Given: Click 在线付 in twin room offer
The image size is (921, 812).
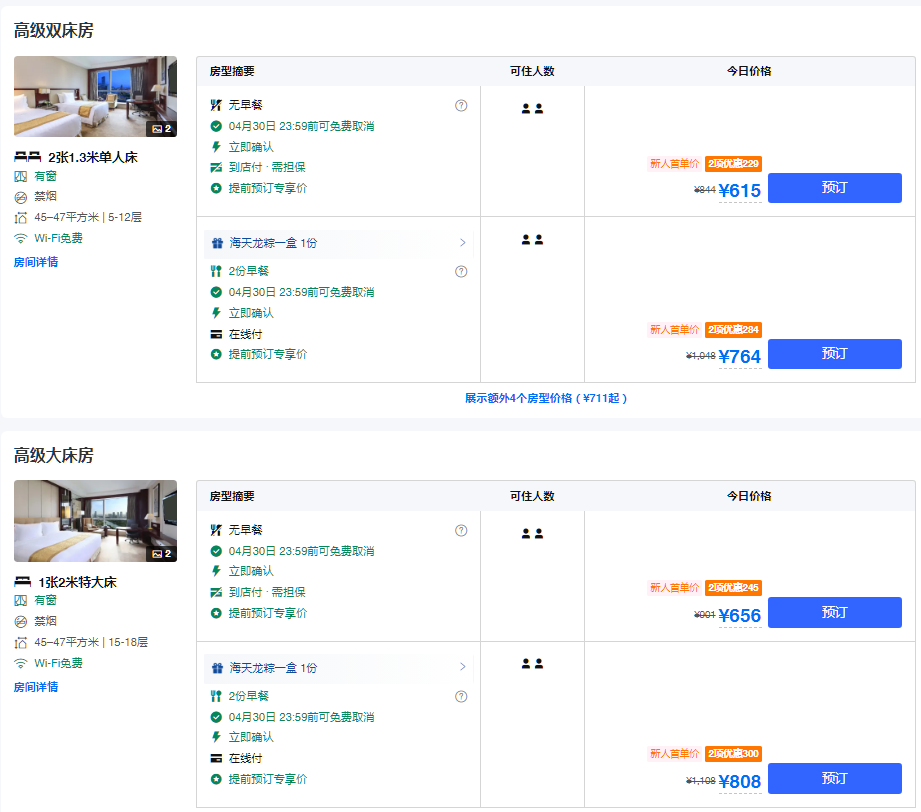Looking at the screenshot, I should (x=245, y=334).
